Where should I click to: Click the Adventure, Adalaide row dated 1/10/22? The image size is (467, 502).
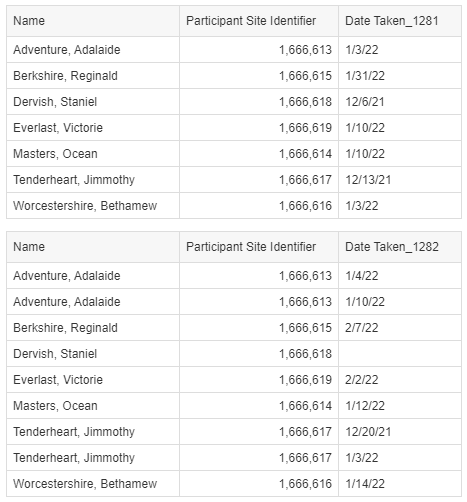coord(234,302)
